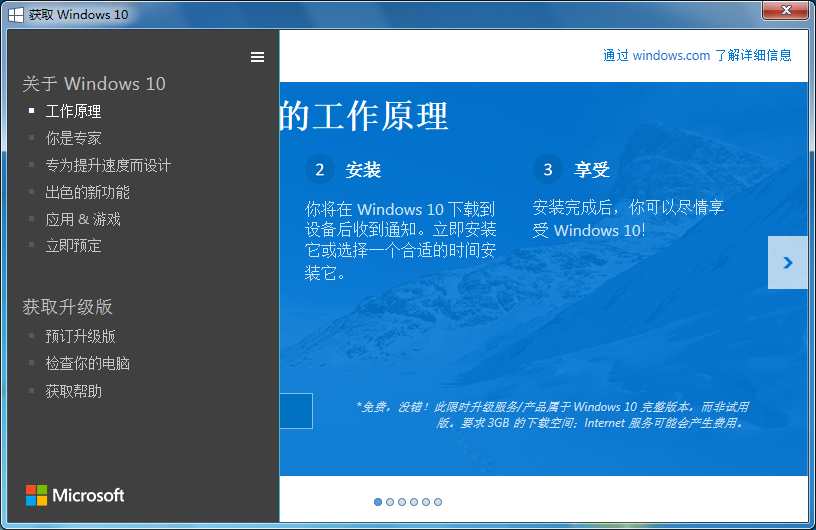Viewport: 816px width, 530px height.
Task: Select the first page indicator dot
Action: [378, 502]
